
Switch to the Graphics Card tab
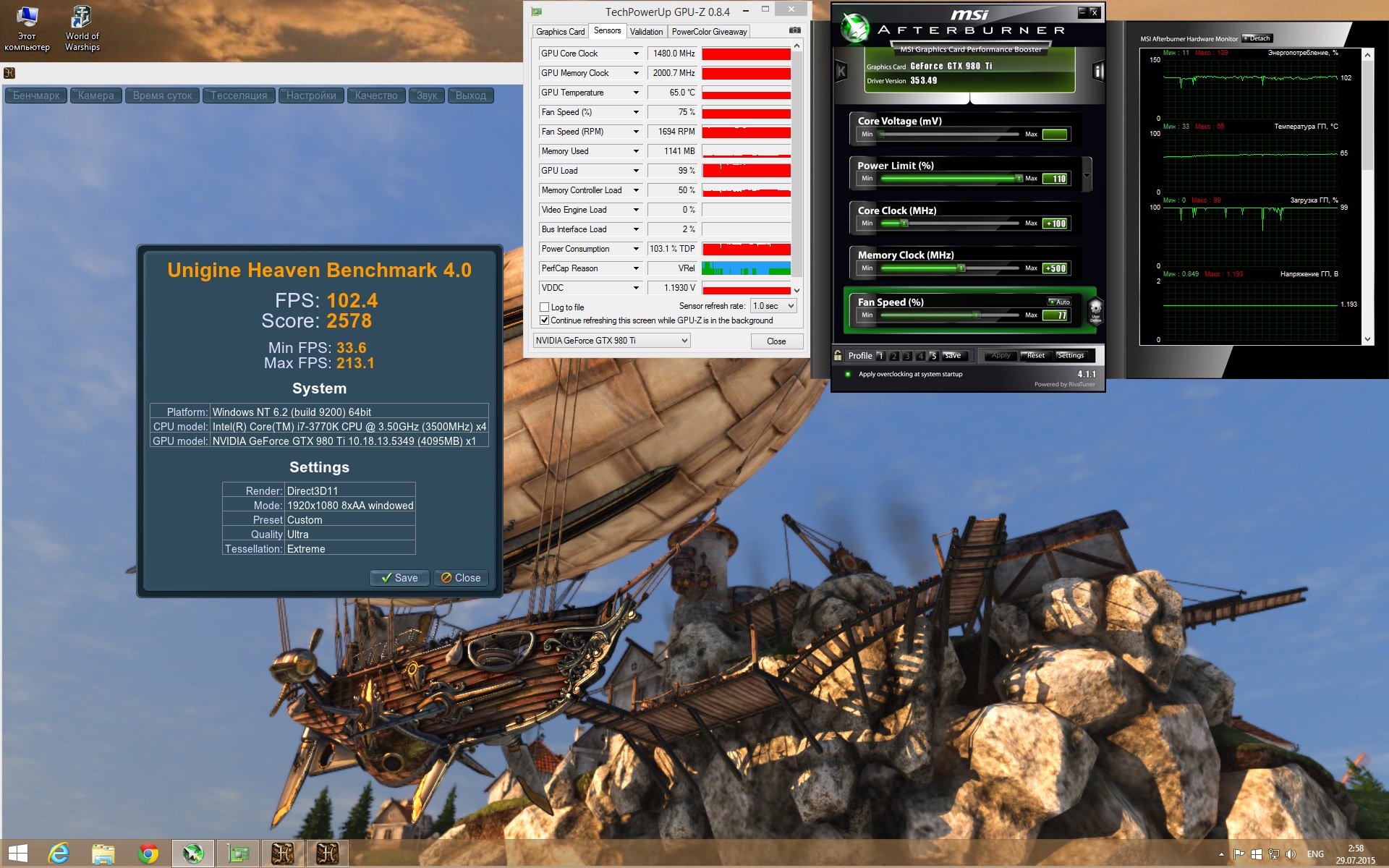(x=560, y=32)
